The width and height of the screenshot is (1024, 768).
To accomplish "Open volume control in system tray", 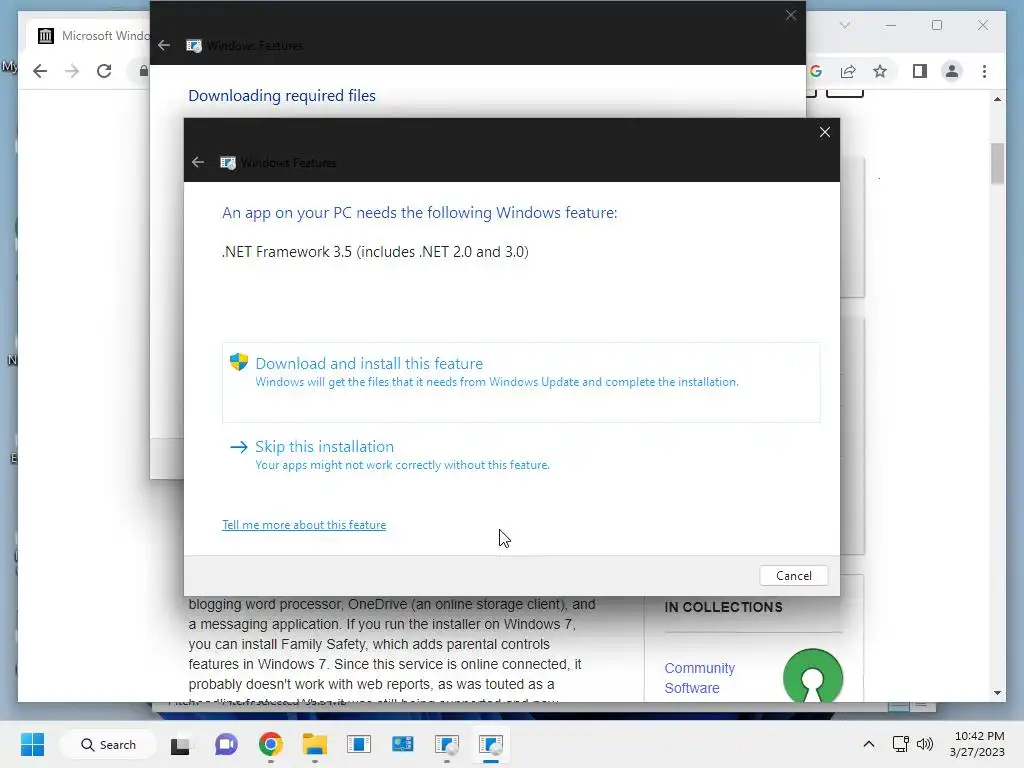I will coord(925,744).
